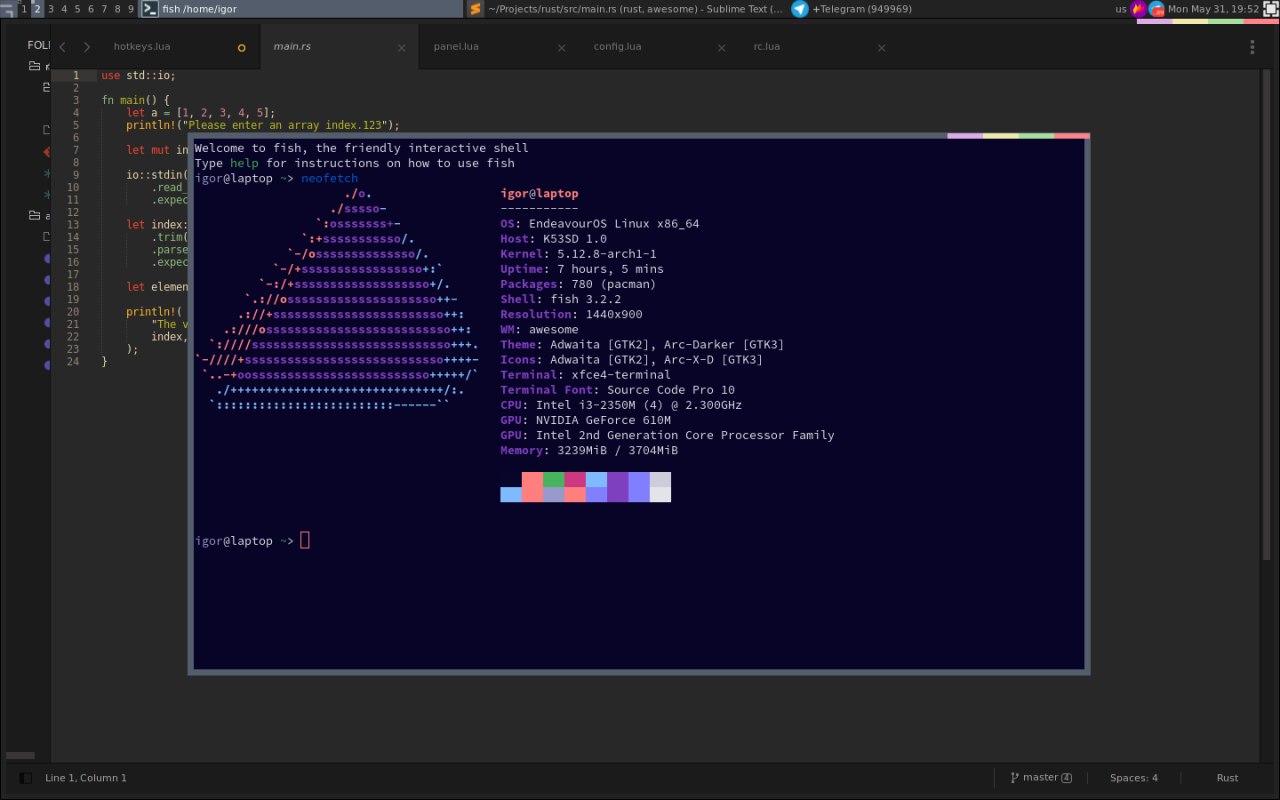Switch to workspace tag 7
The width and height of the screenshot is (1280, 800).
(x=104, y=9)
